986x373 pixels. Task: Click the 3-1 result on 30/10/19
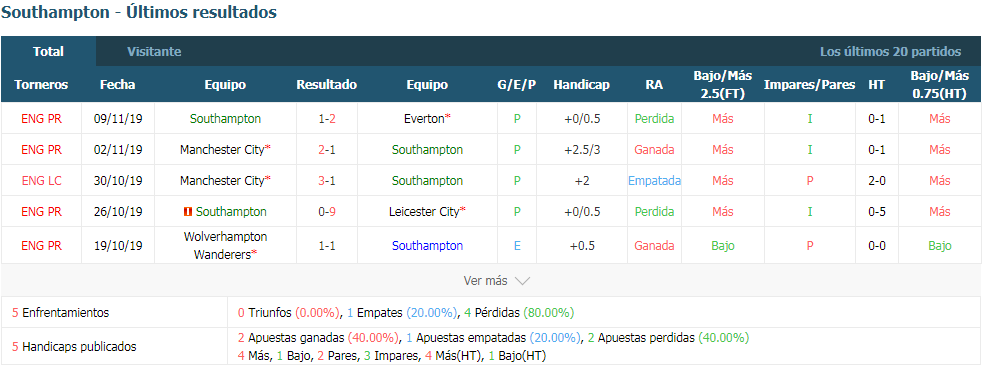pos(327,181)
